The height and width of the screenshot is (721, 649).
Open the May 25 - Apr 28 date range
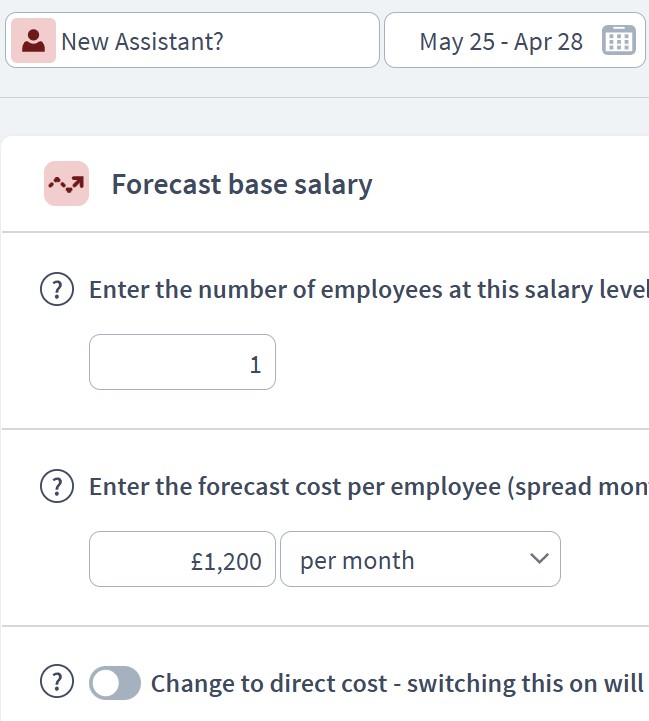coord(515,40)
